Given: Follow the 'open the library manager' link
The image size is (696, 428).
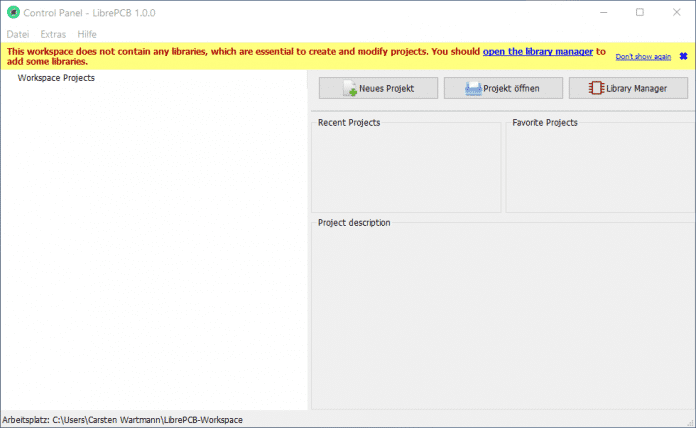Looking at the screenshot, I should pos(538,50).
